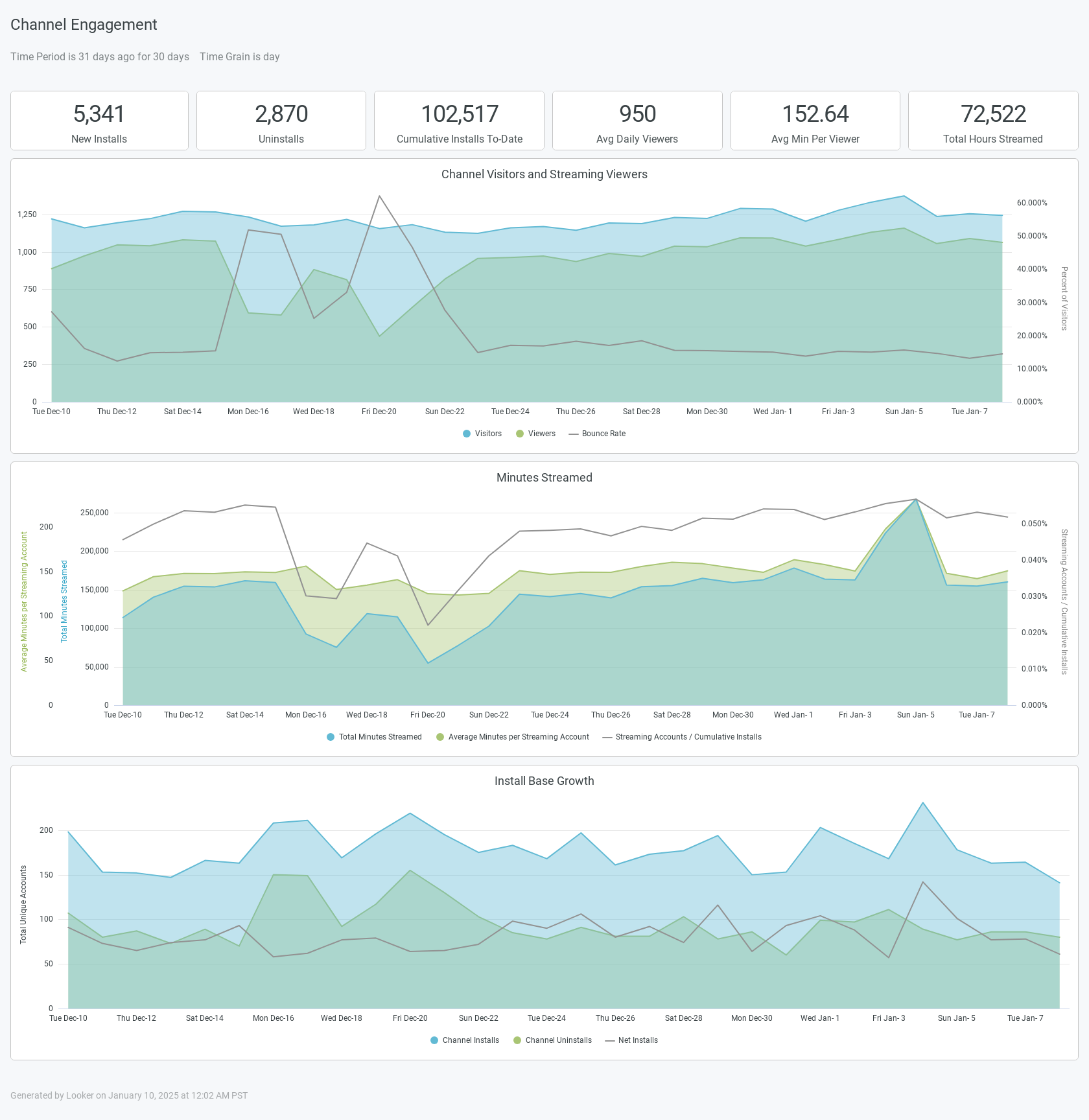Click the Total Minutes Streamed axis label
The width and height of the screenshot is (1089, 1120).
64,601
